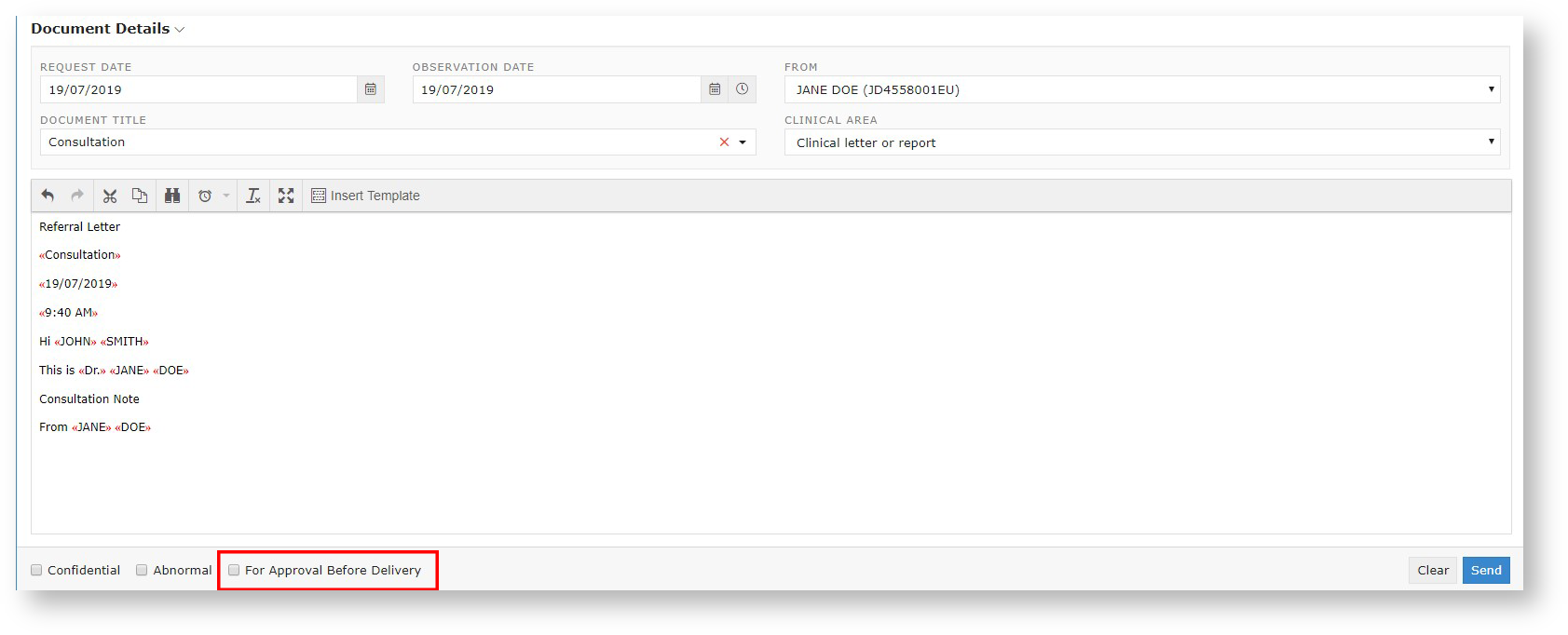Screen dimensions: 1568x635
Task: Click the copy icon in toolbar
Action: (x=140, y=196)
